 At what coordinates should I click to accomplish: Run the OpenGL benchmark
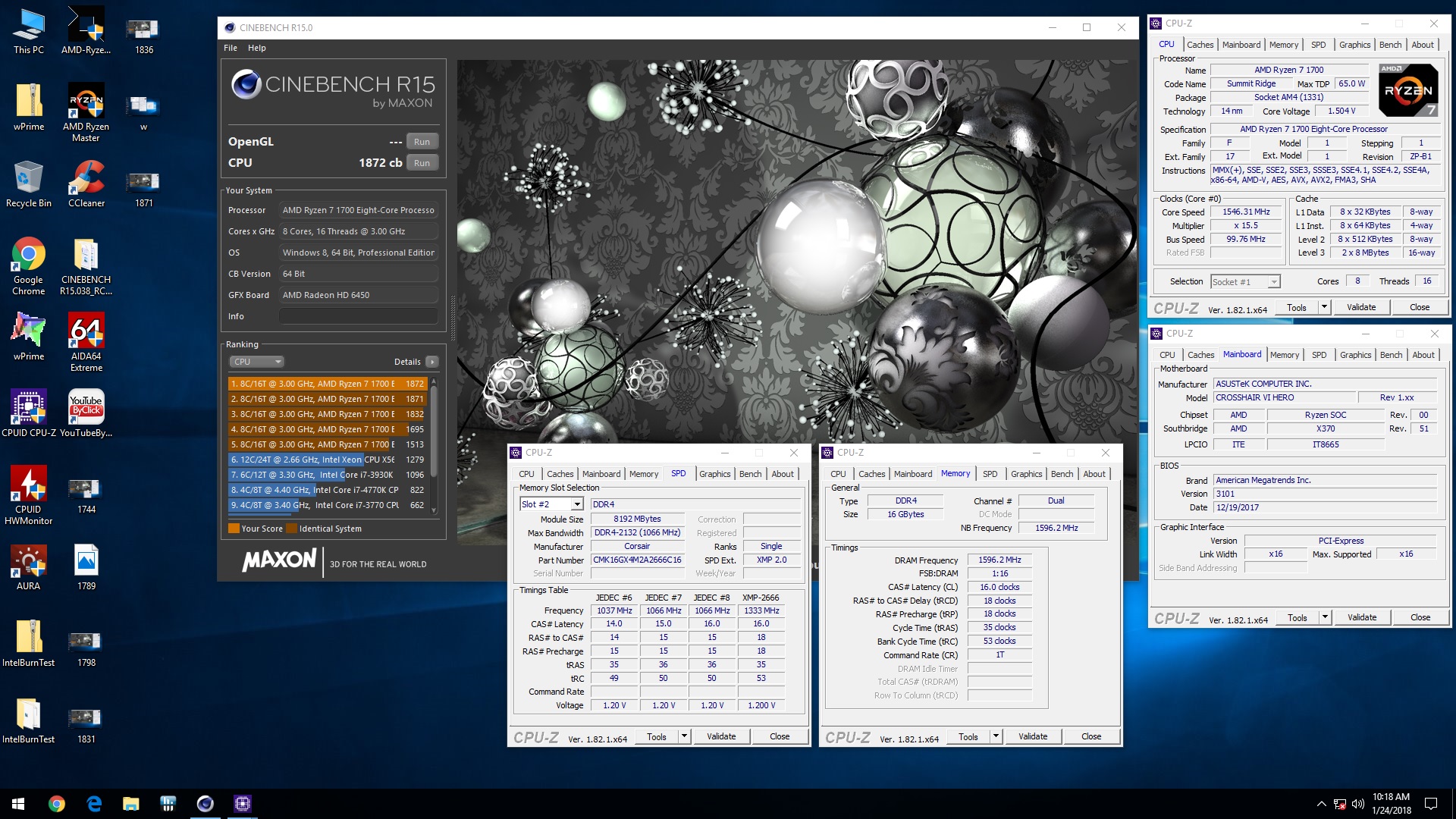pyautogui.click(x=422, y=142)
